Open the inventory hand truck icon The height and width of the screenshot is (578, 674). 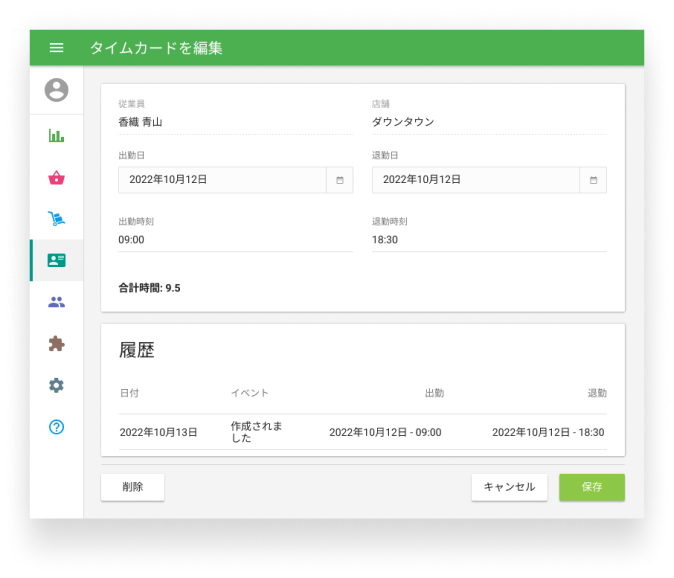coord(56,218)
